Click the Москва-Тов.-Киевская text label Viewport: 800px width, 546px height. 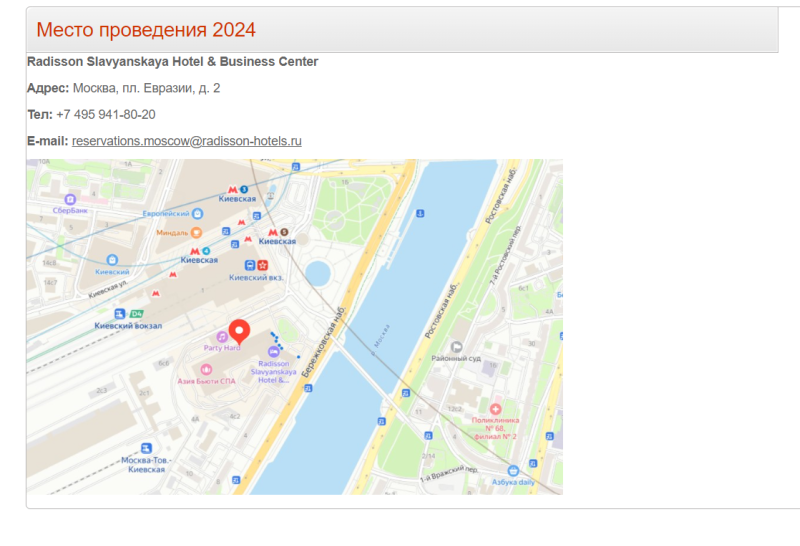pyautogui.click(x=146, y=464)
